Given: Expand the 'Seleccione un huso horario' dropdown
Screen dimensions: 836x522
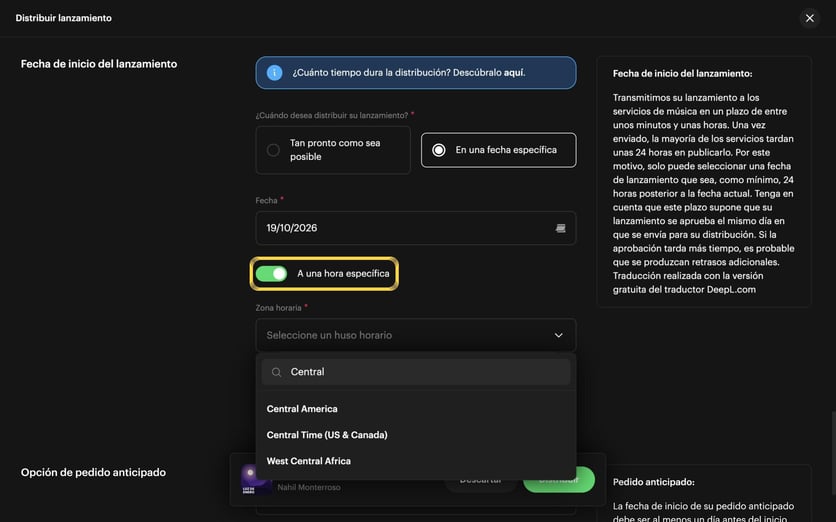Looking at the screenshot, I should [415, 335].
